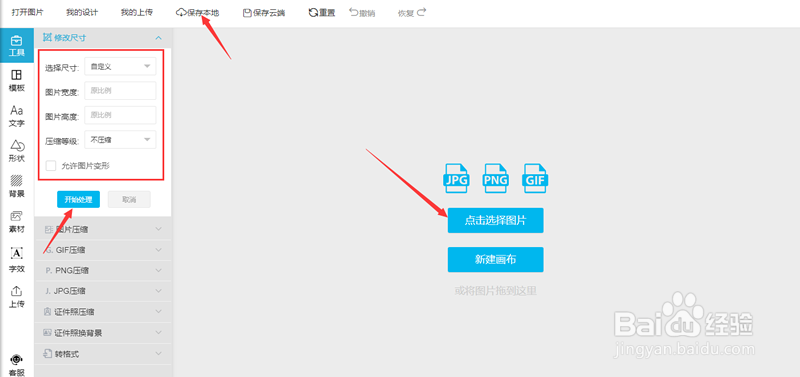Click the JPG file format icon

[456, 178]
